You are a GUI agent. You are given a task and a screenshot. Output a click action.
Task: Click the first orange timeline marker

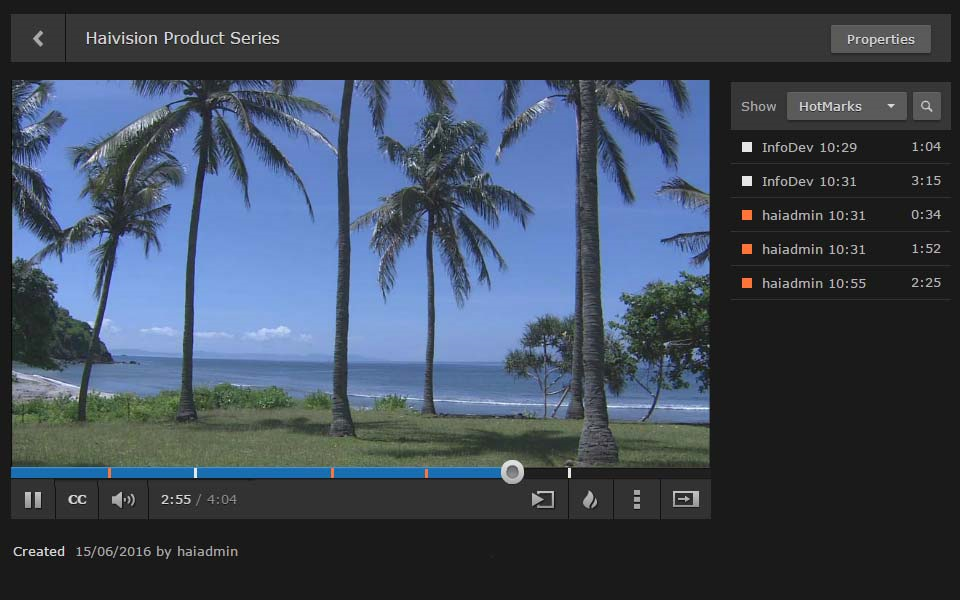109,472
